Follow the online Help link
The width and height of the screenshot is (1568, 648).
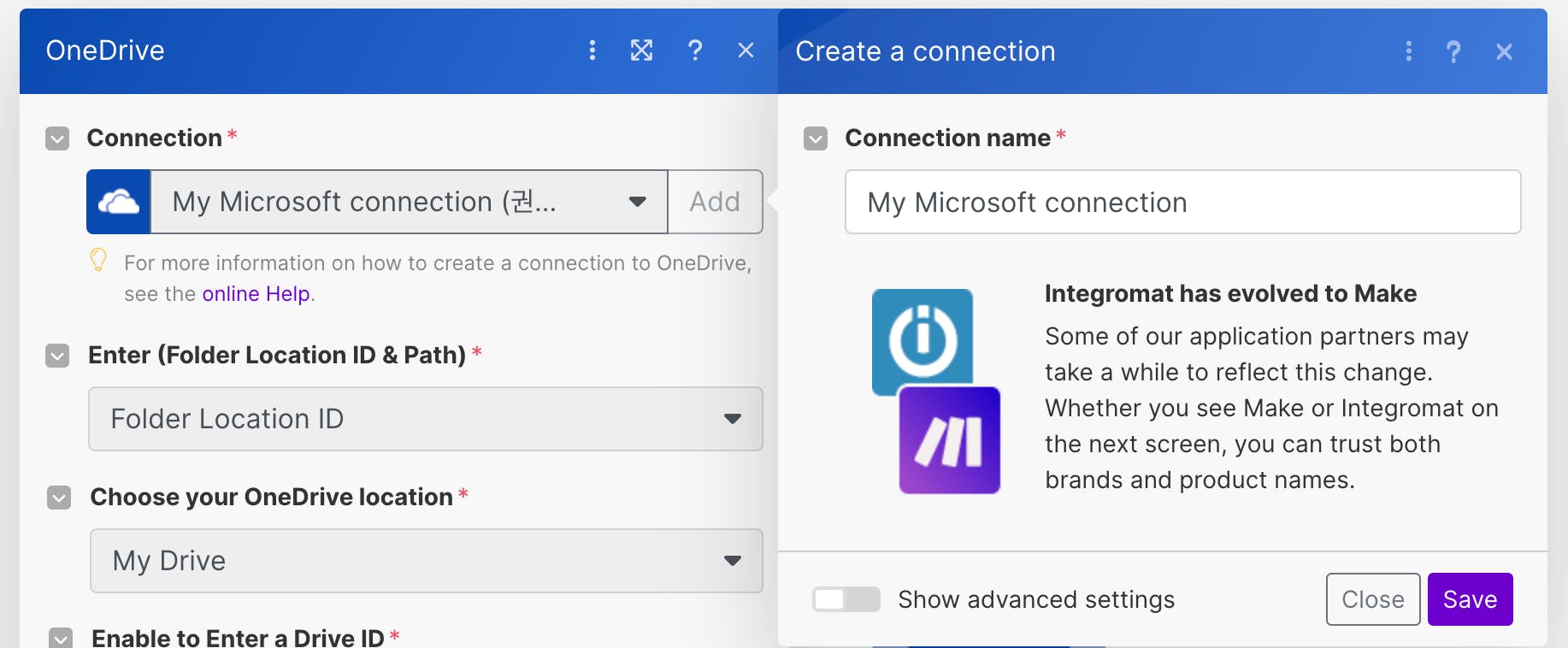click(256, 294)
